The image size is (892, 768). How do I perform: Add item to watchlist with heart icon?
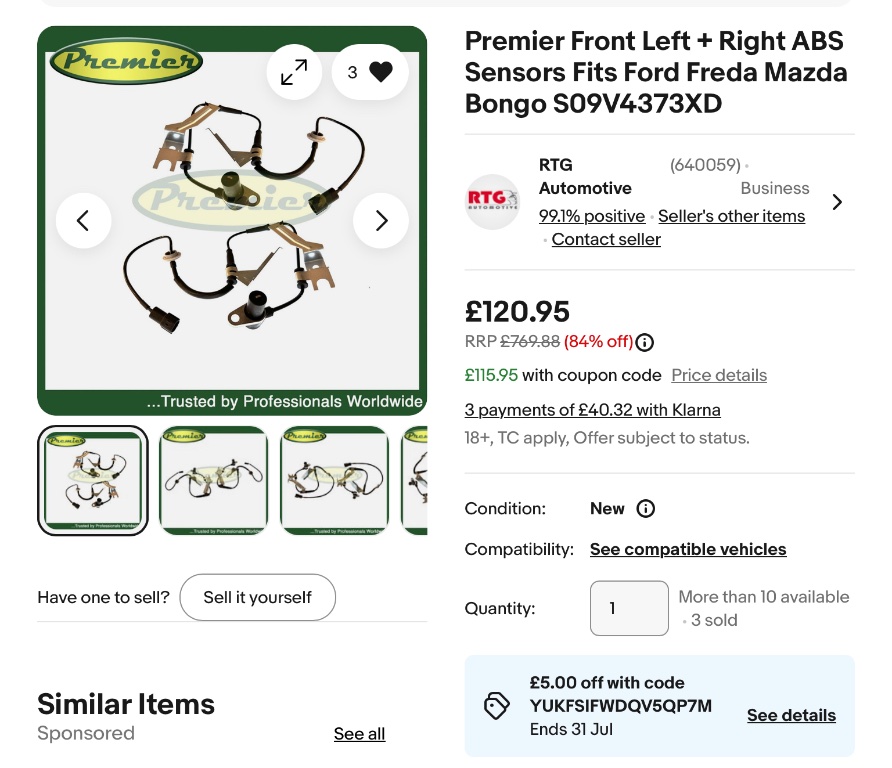point(370,72)
